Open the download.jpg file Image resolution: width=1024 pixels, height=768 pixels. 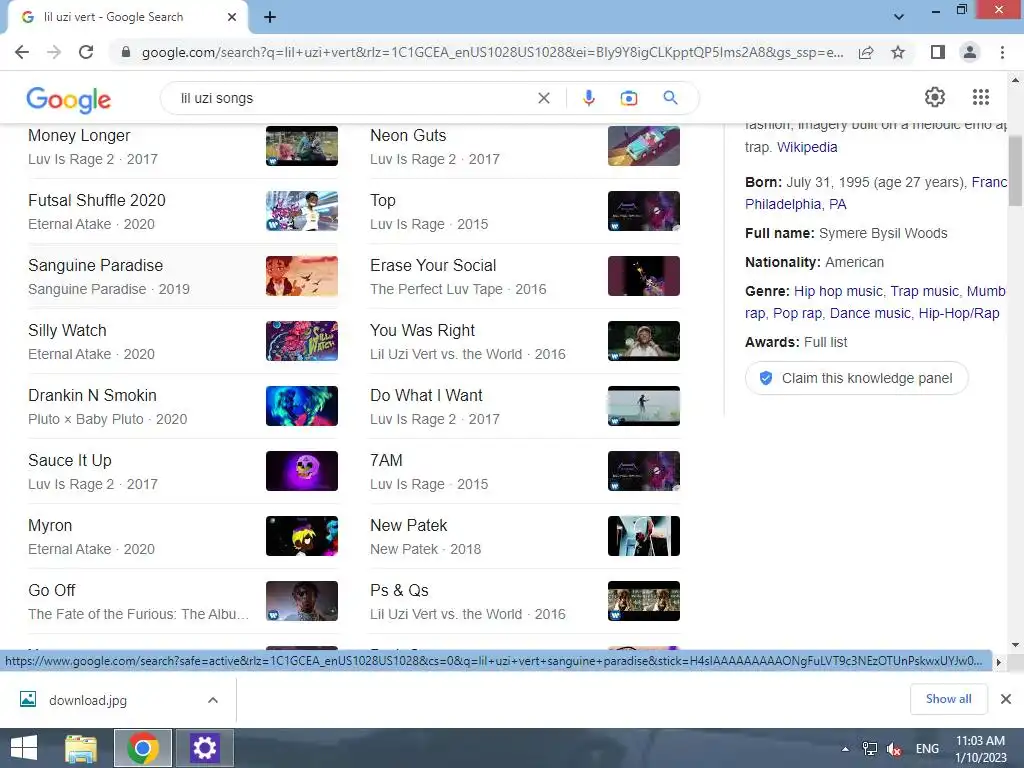point(88,700)
